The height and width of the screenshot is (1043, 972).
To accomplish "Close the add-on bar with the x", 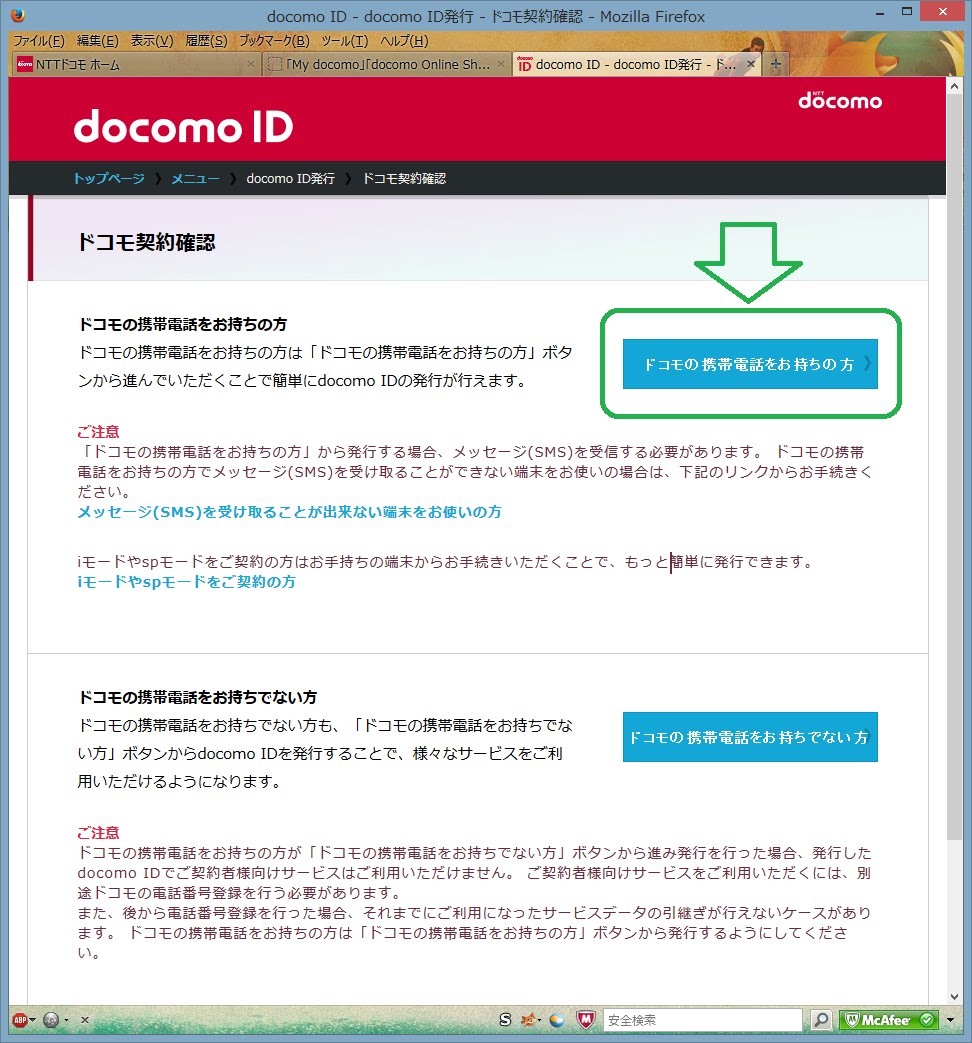I will (84, 1019).
